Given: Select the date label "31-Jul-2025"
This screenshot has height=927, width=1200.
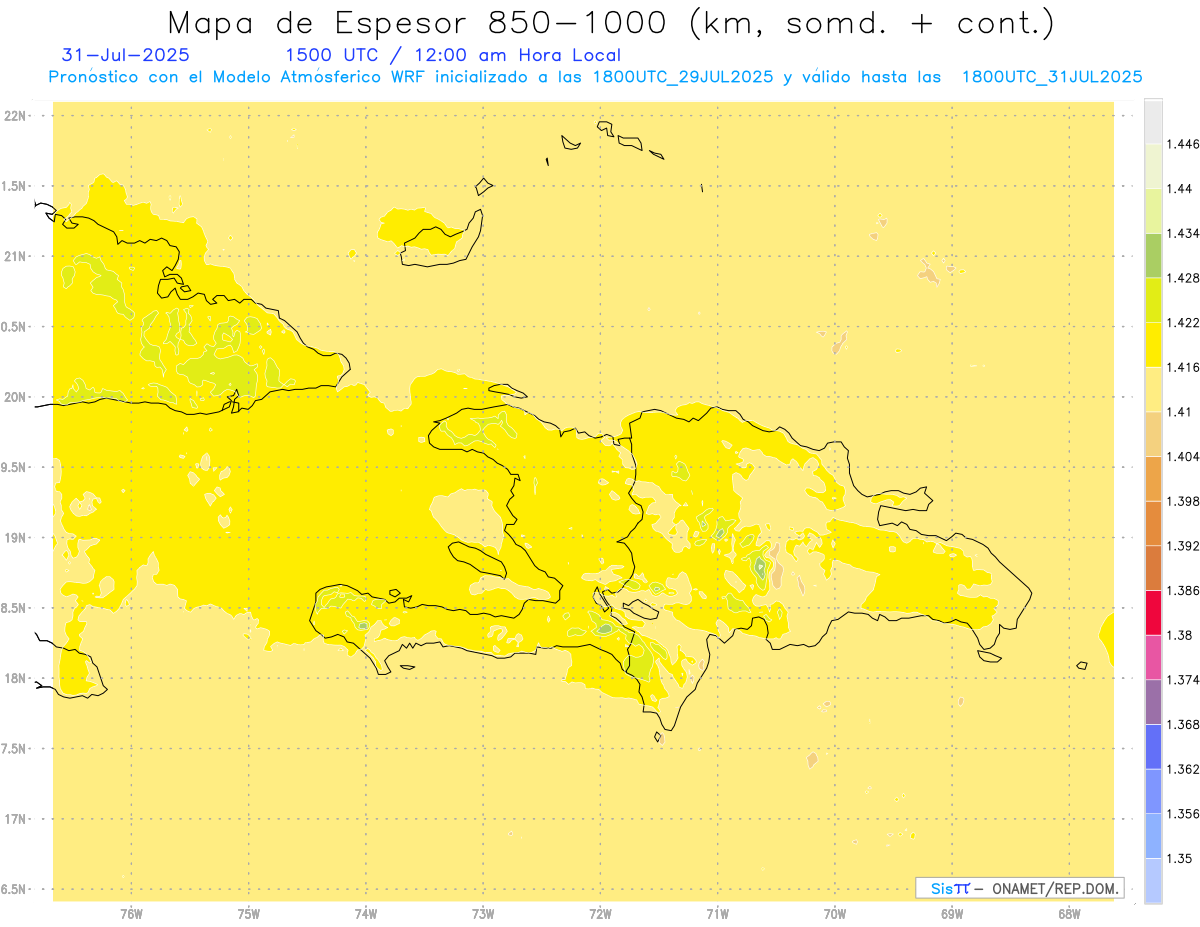Looking at the screenshot, I should tap(125, 55).
